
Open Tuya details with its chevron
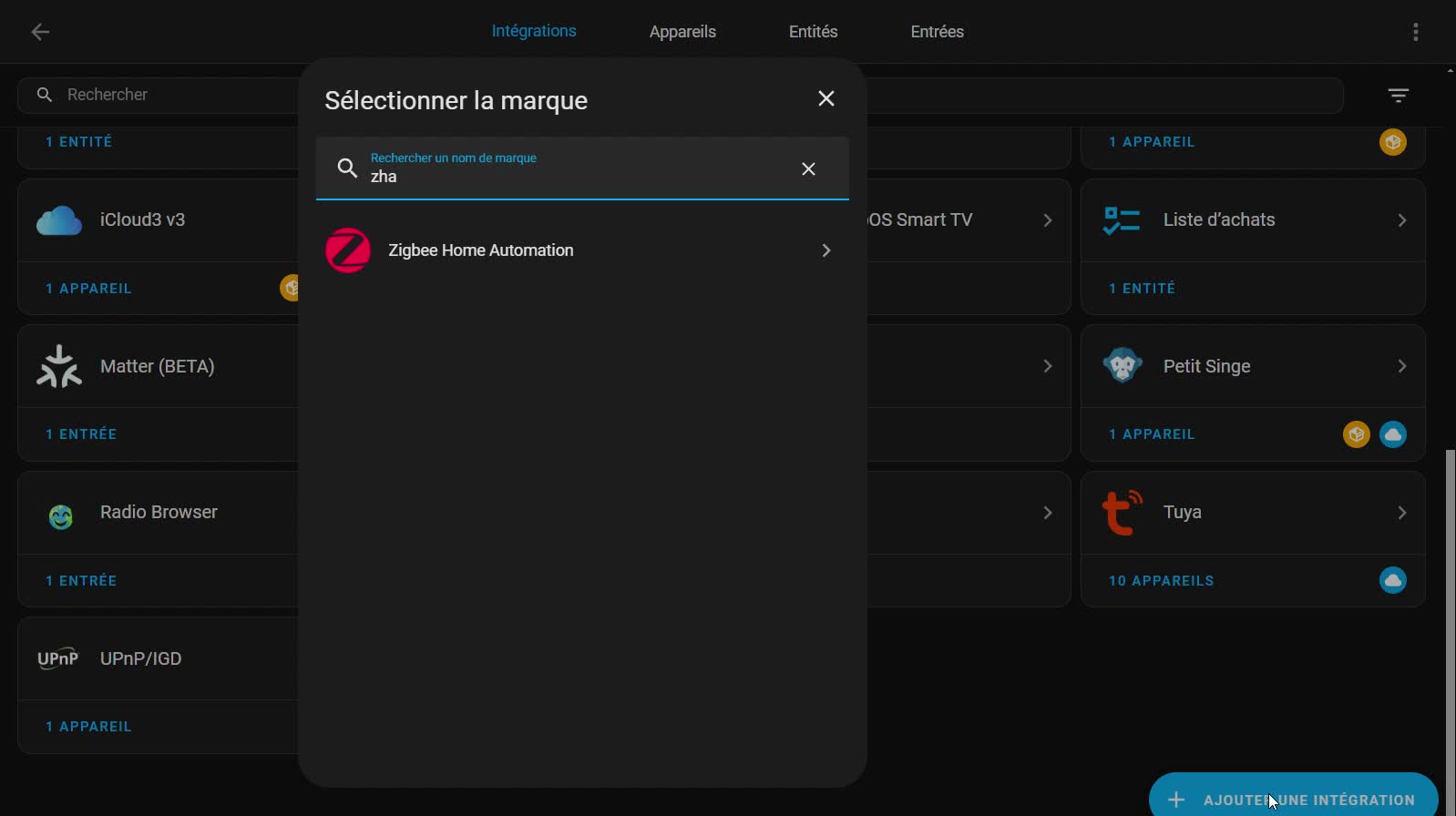[1401, 513]
